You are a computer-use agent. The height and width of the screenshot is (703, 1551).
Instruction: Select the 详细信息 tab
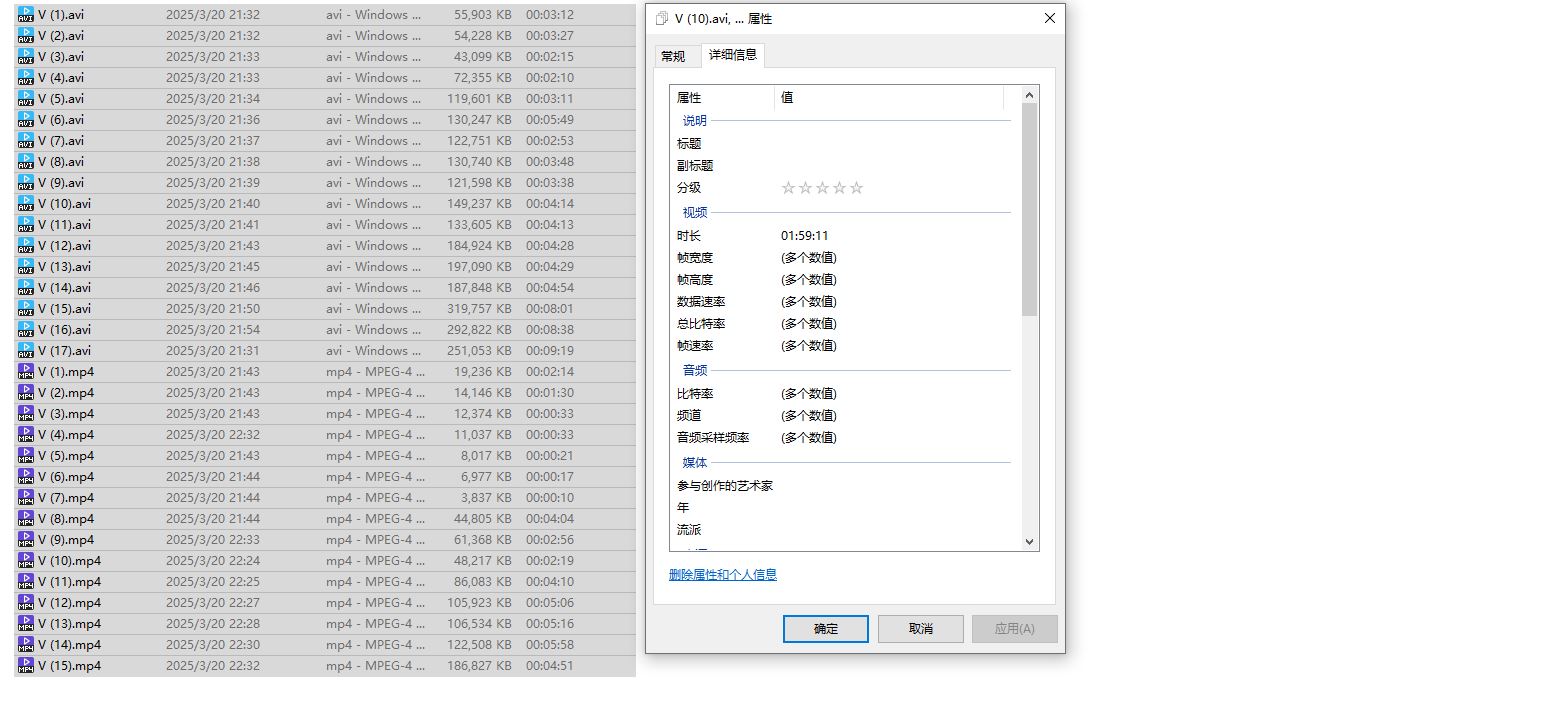coord(733,55)
